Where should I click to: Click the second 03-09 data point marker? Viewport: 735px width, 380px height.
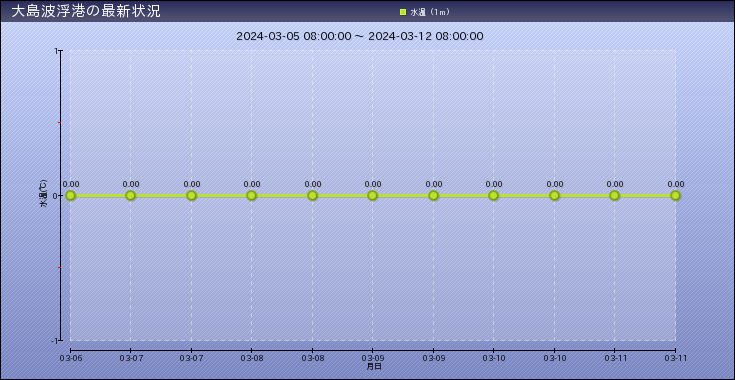point(433,195)
